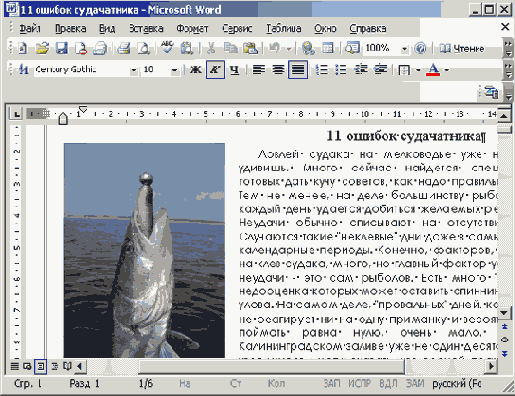515x396 pixels.
Task: Open the Century Gothic font dropdown
Action: coord(134,70)
